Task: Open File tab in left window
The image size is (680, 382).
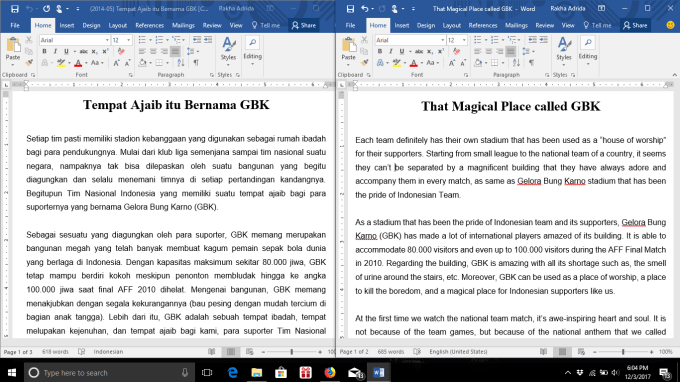Action: 15,26
